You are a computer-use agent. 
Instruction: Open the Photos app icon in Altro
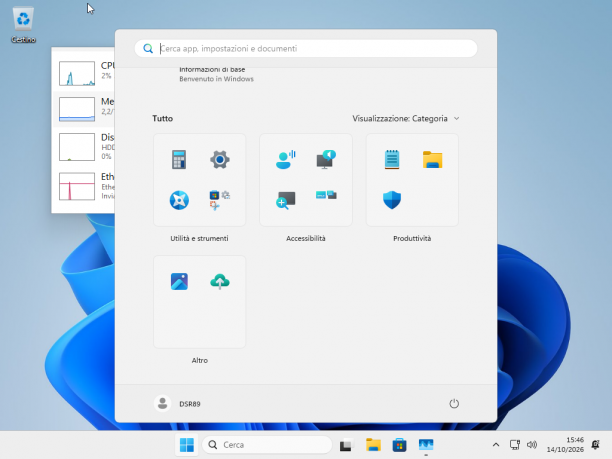(x=179, y=281)
